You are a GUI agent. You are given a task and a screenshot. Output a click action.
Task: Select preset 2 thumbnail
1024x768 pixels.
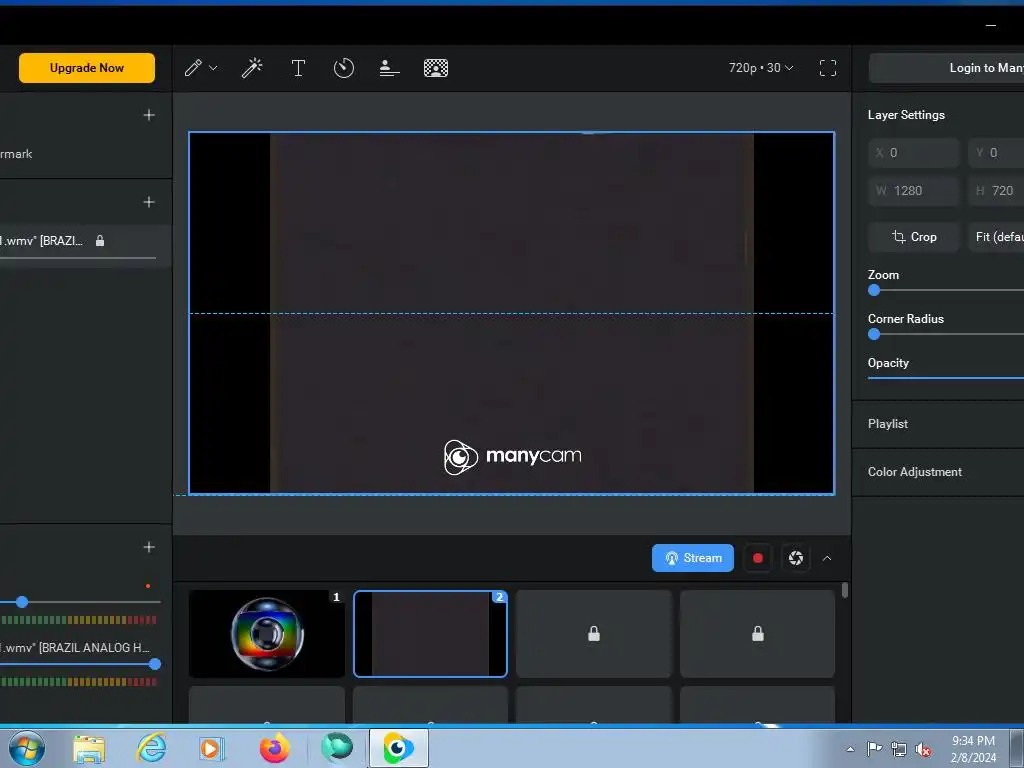430,633
